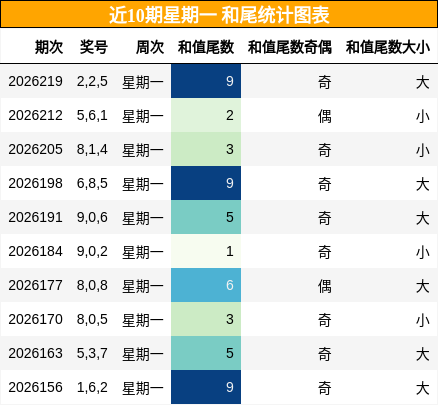Select prize number 8,1,4

point(92,149)
